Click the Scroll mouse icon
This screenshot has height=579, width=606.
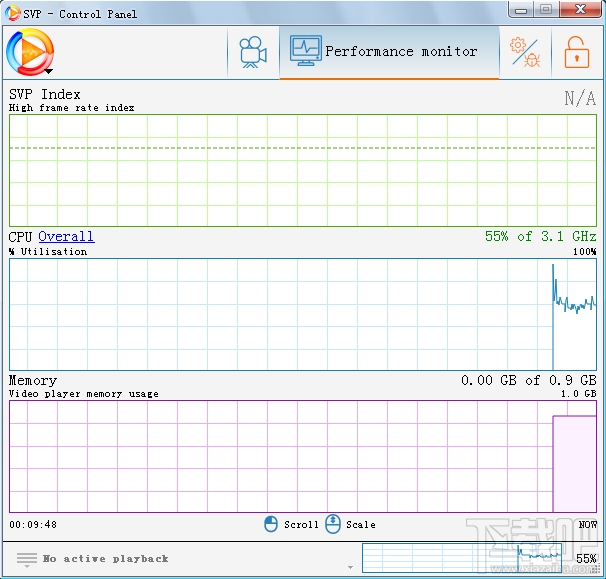point(271,525)
